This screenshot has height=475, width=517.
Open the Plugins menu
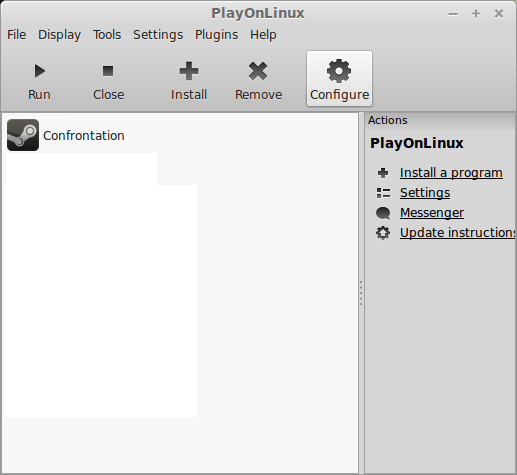coord(216,35)
